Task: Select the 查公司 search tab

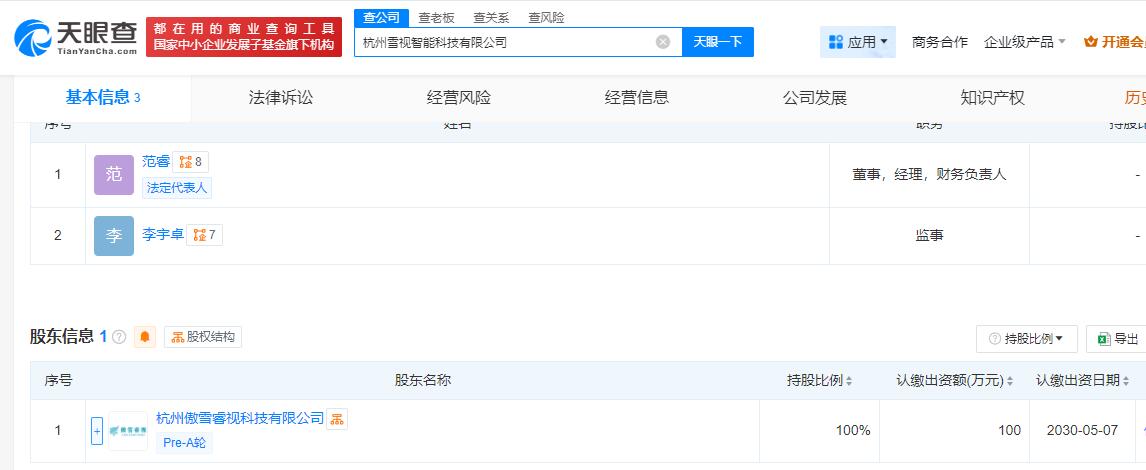Action: coord(382,18)
